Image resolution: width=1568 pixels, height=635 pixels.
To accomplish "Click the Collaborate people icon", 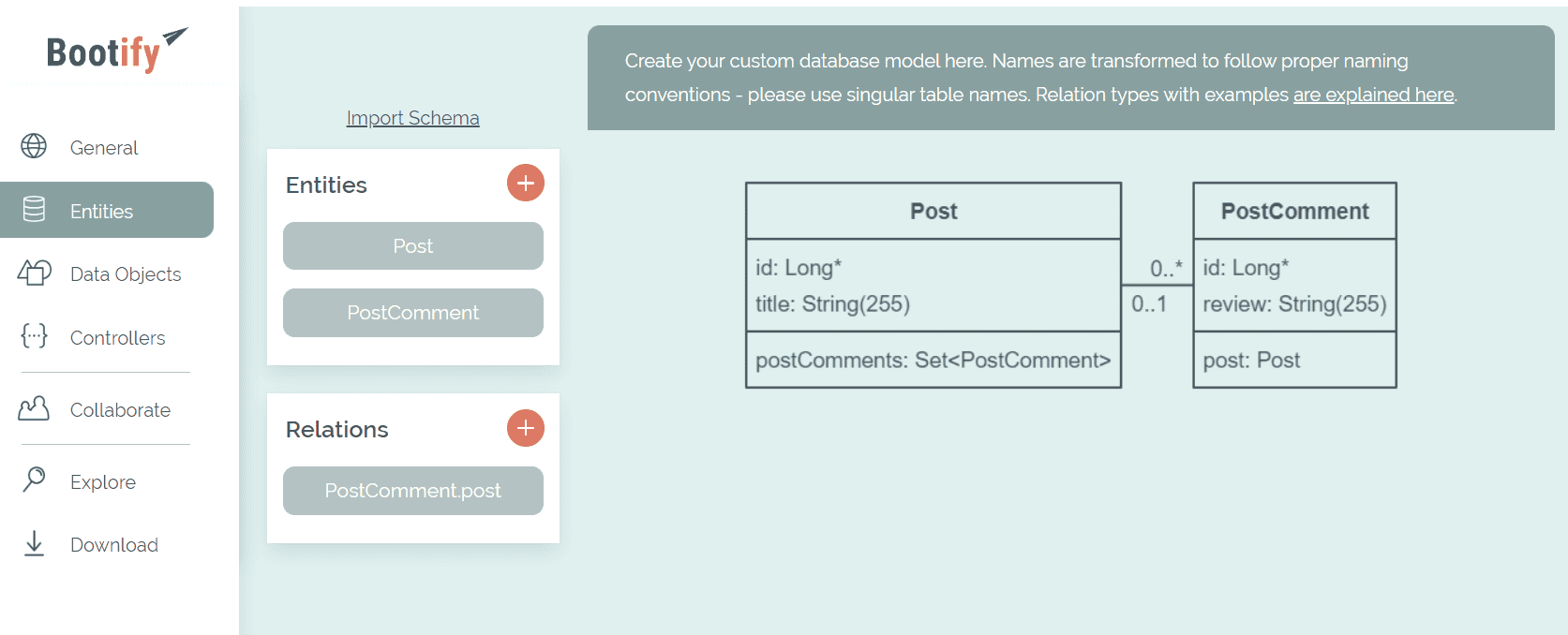I will pyautogui.click(x=34, y=408).
